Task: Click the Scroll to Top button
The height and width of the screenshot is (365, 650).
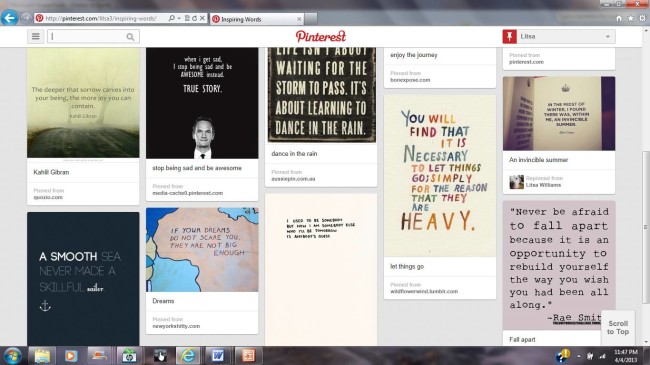Action: point(618,328)
